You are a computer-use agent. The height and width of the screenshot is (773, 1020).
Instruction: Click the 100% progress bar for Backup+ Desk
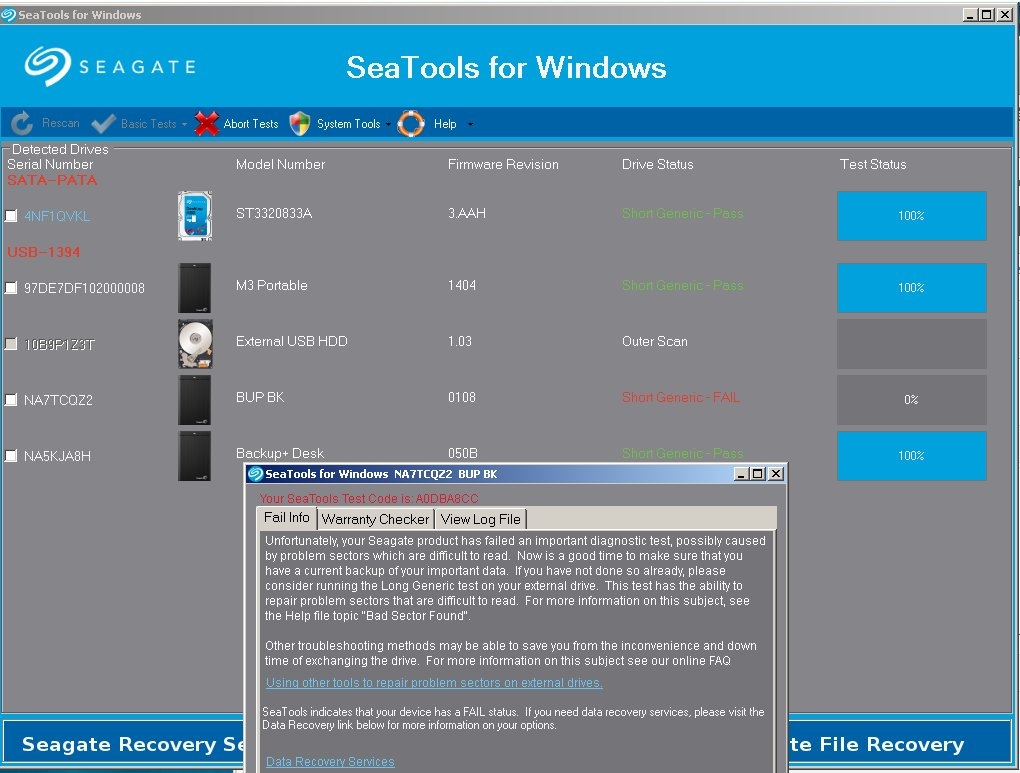[911, 455]
